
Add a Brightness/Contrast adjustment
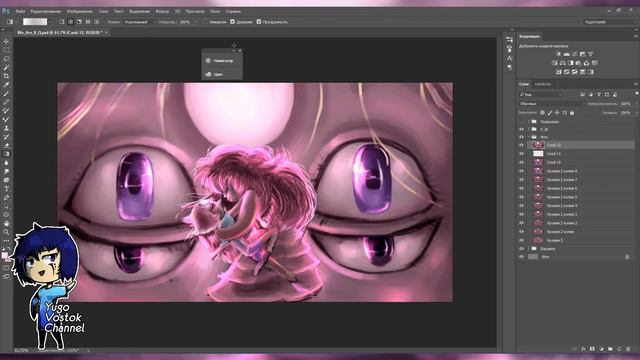pos(558,54)
